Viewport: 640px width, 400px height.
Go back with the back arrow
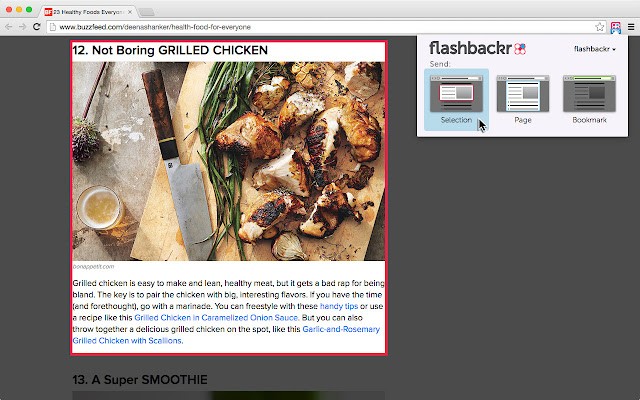point(9,27)
